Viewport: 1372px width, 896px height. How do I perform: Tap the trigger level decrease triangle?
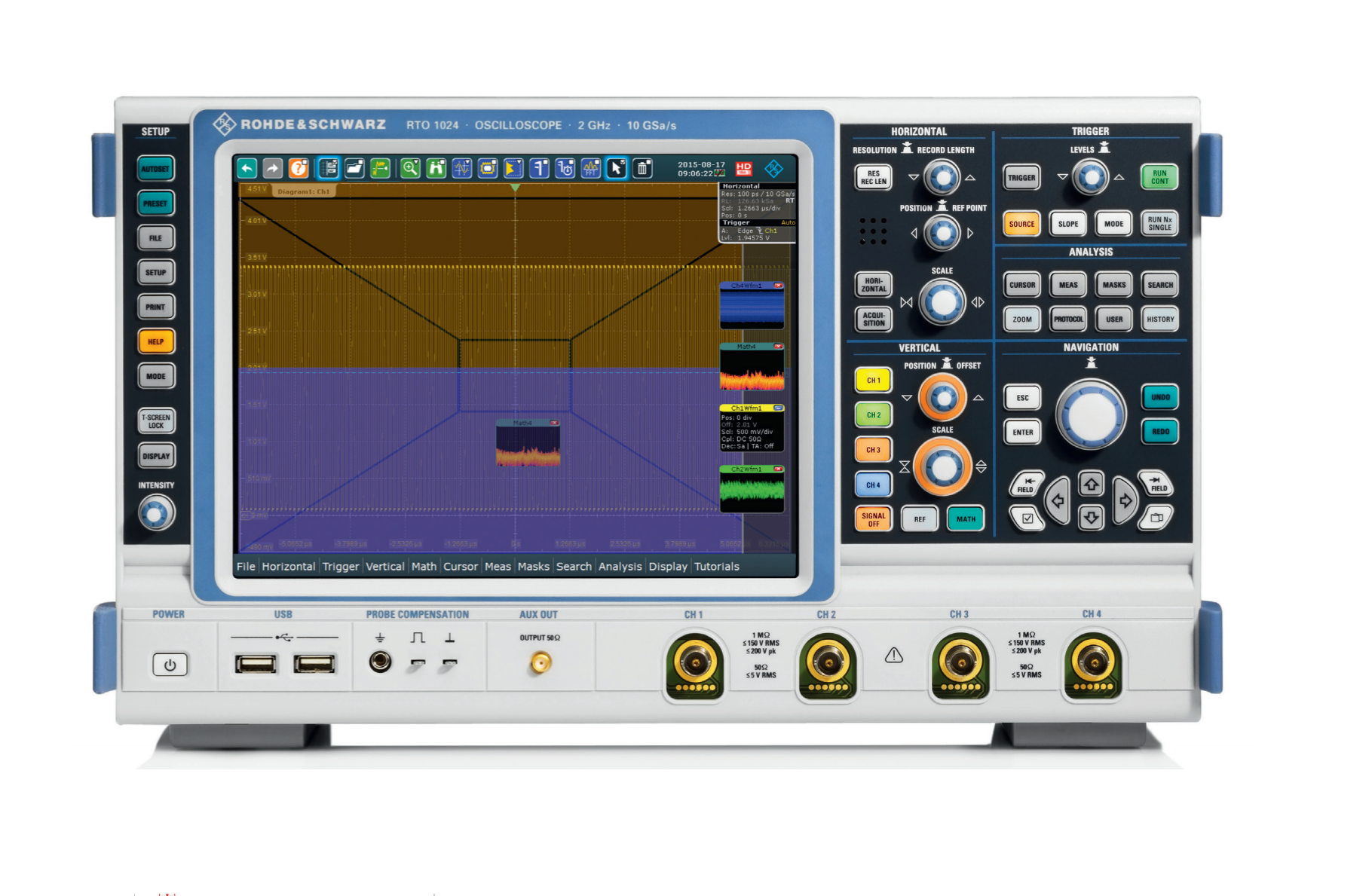1062,177
